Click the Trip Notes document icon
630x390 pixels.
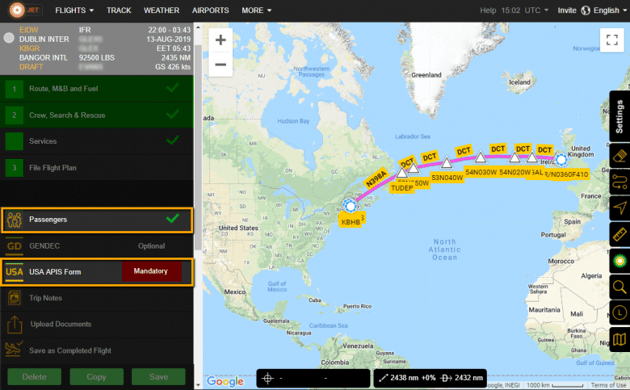click(14, 298)
